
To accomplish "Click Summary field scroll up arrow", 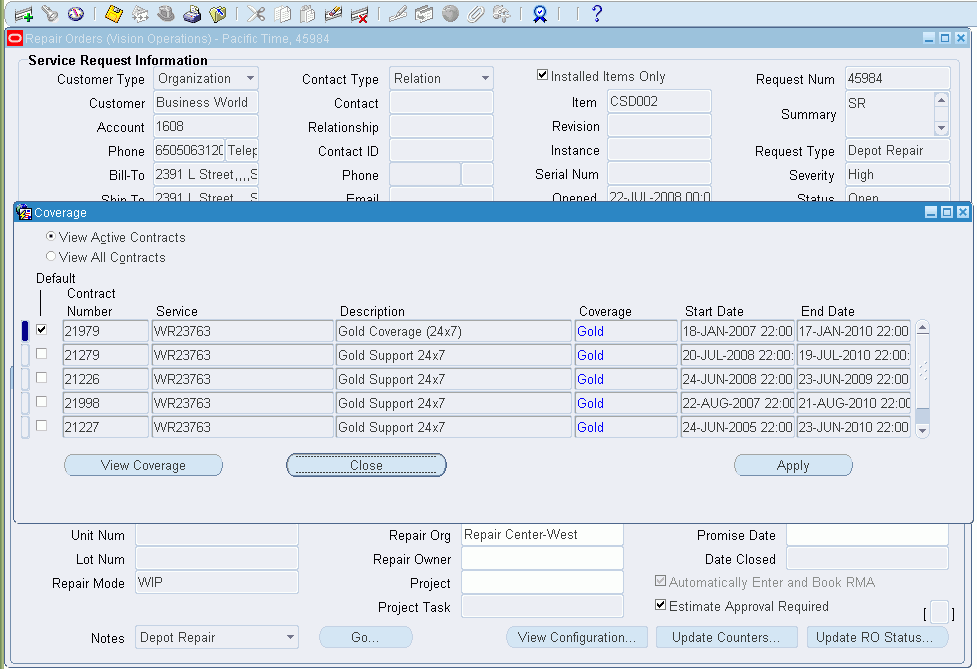I will (x=941, y=100).
